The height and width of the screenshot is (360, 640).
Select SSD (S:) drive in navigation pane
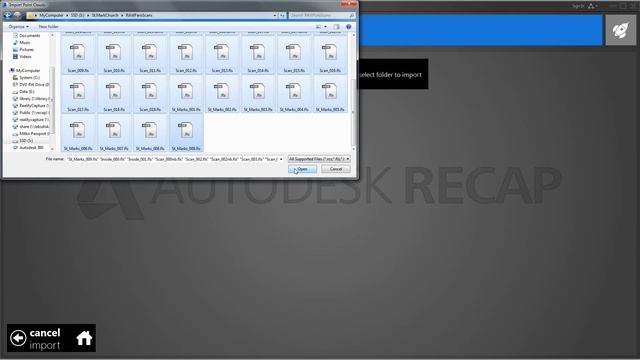[26, 140]
